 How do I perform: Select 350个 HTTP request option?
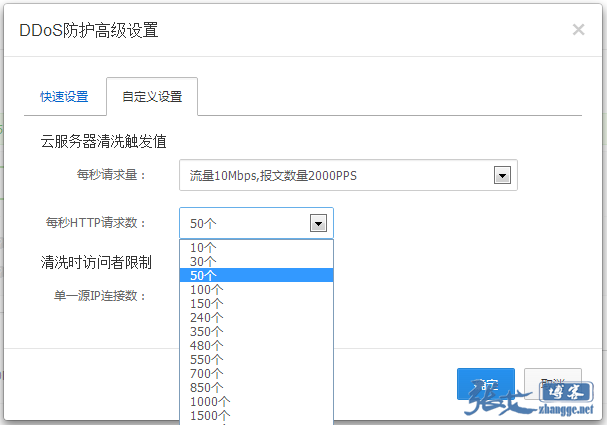pos(207,331)
